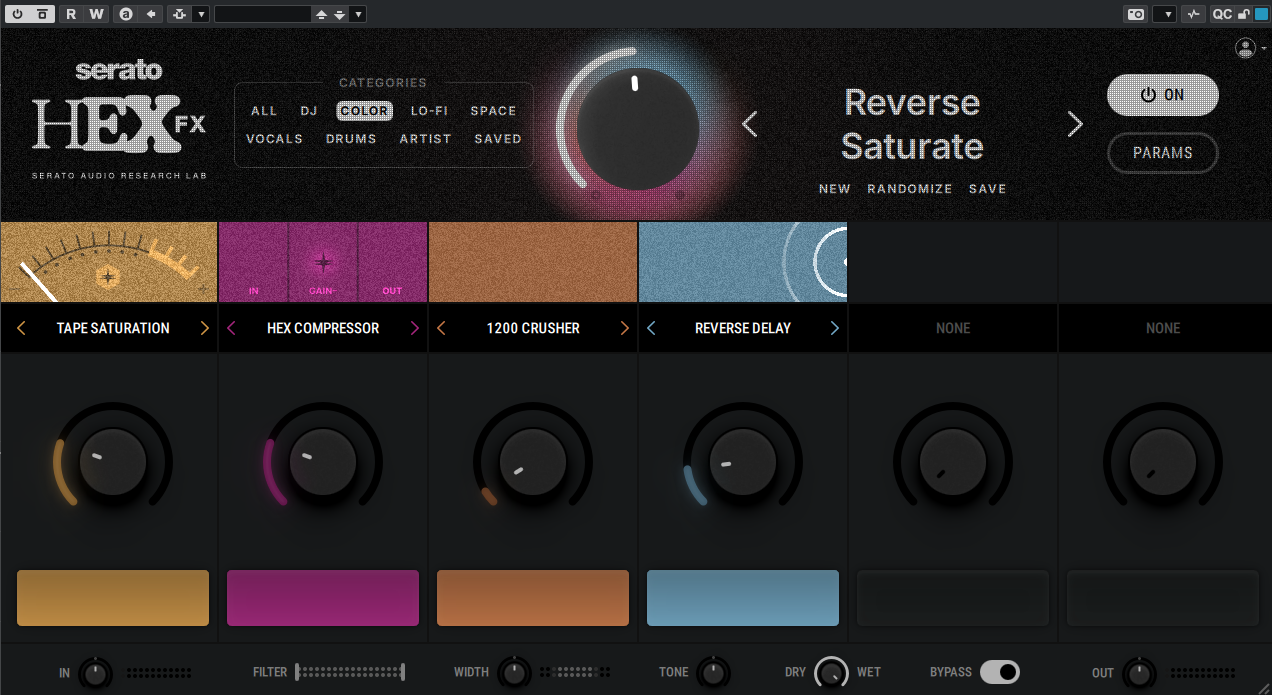This screenshot has width=1272, height=695.
Task: Switch to effect after TAPE SATURATION
Action: pos(205,328)
